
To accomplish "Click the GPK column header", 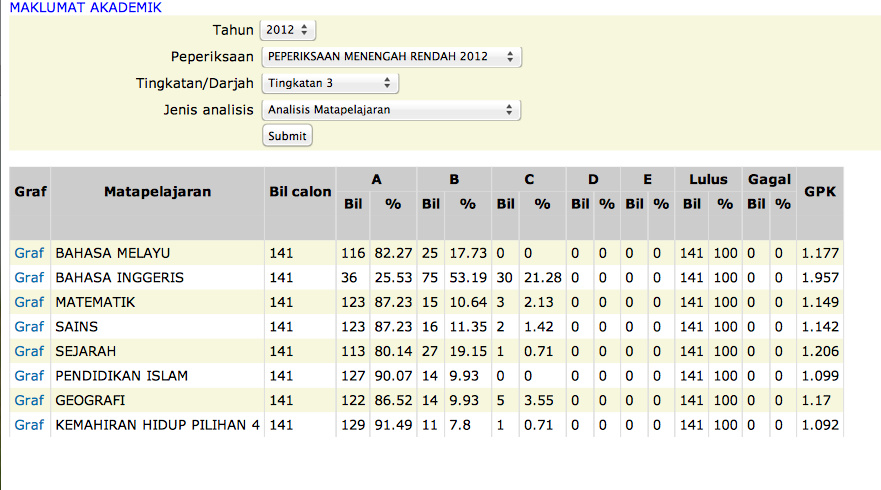I will [x=820, y=191].
